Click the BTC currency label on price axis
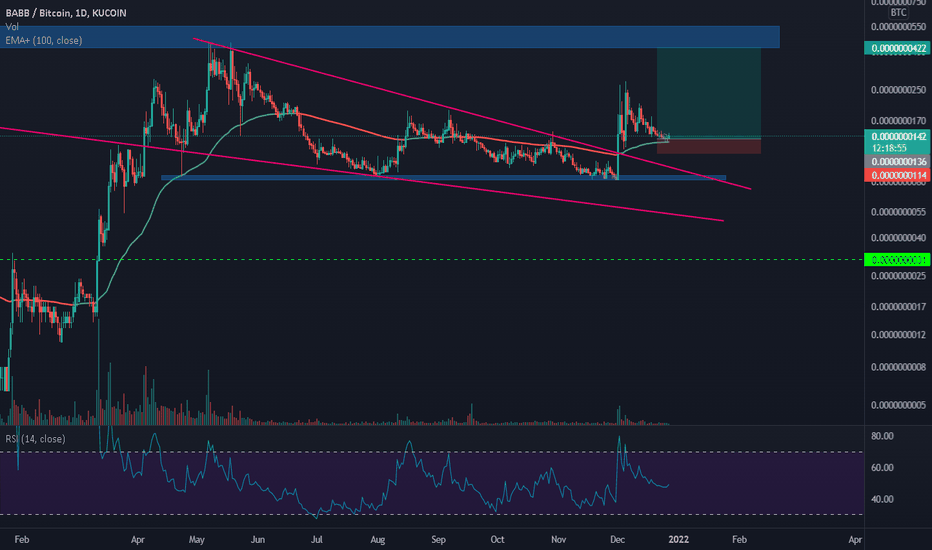This screenshot has height=550, width=932. (x=898, y=12)
